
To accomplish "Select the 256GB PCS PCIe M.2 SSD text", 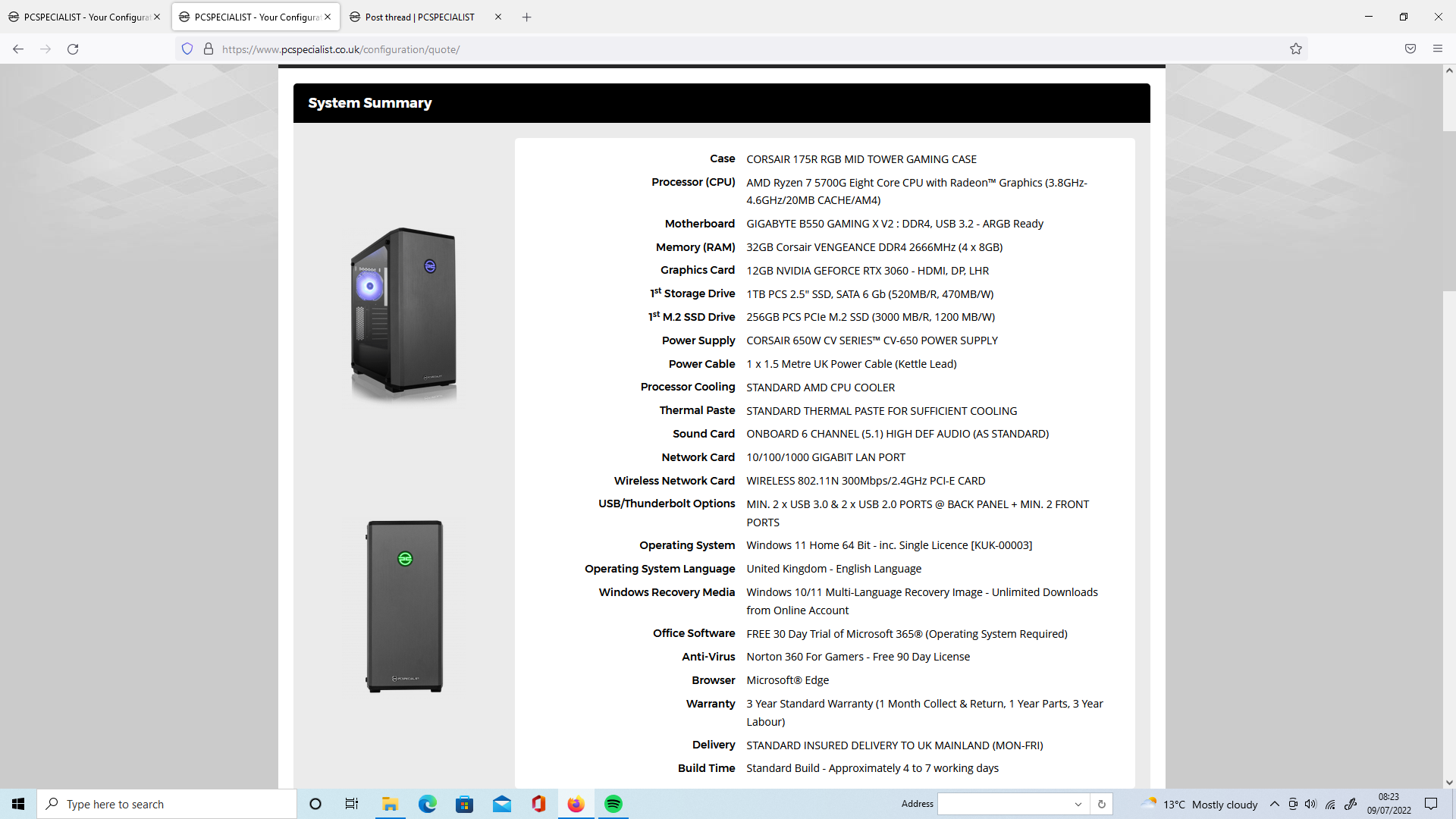I will click(x=871, y=317).
